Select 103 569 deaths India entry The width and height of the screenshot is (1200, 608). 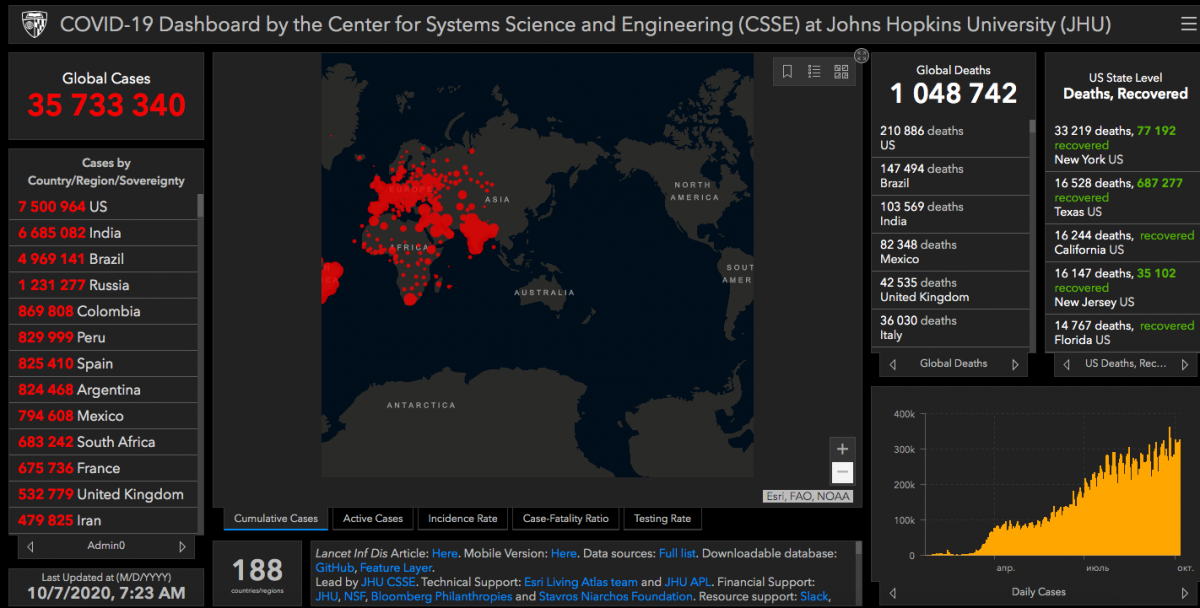pyautogui.click(x=950, y=214)
